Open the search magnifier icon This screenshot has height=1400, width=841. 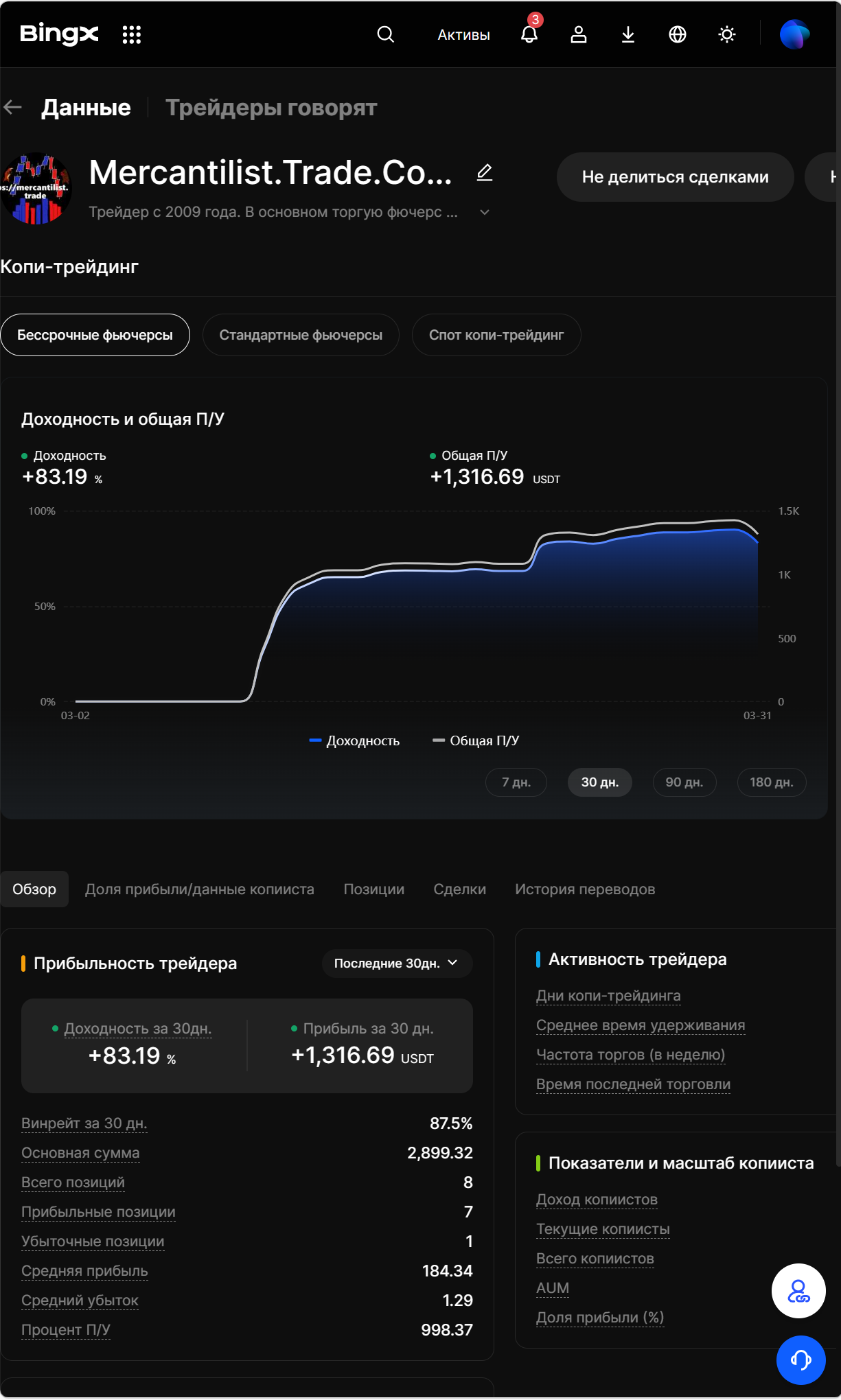[386, 34]
